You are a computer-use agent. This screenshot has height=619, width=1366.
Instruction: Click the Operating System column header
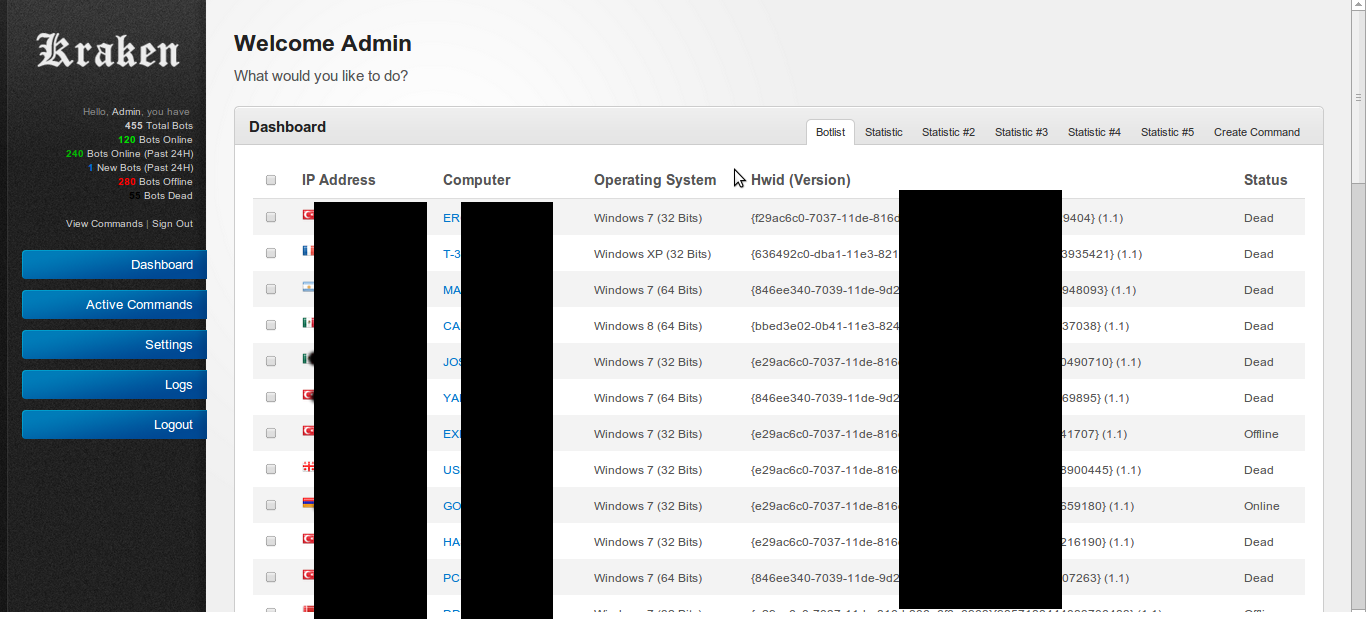click(x=654, y=181)
